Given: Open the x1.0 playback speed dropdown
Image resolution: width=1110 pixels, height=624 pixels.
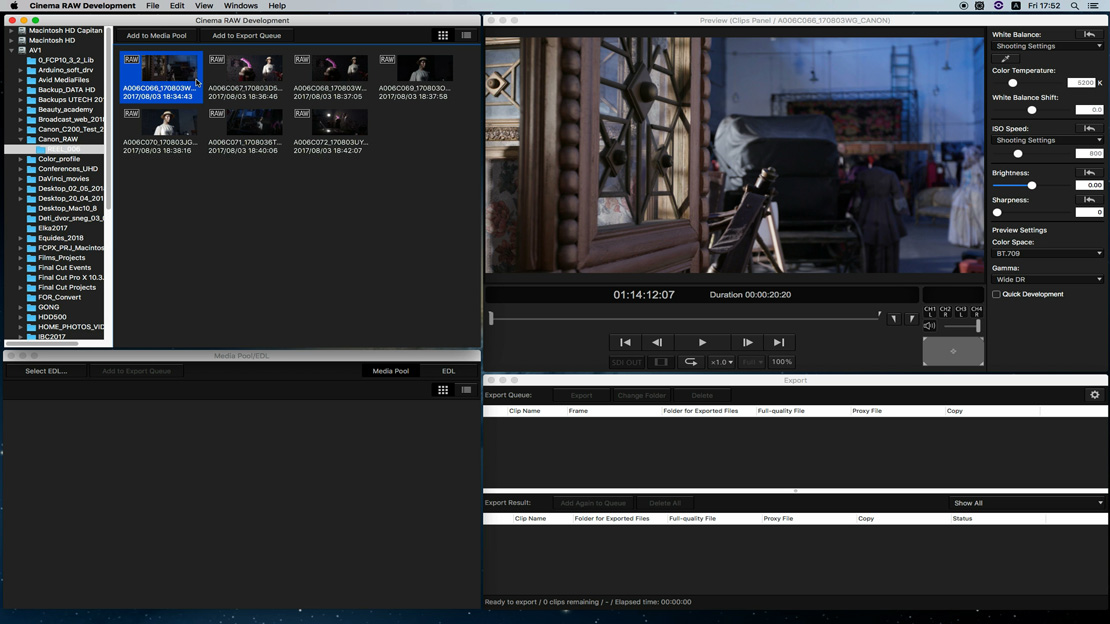Looking at the screenshot, I should [x=721, y=362].
